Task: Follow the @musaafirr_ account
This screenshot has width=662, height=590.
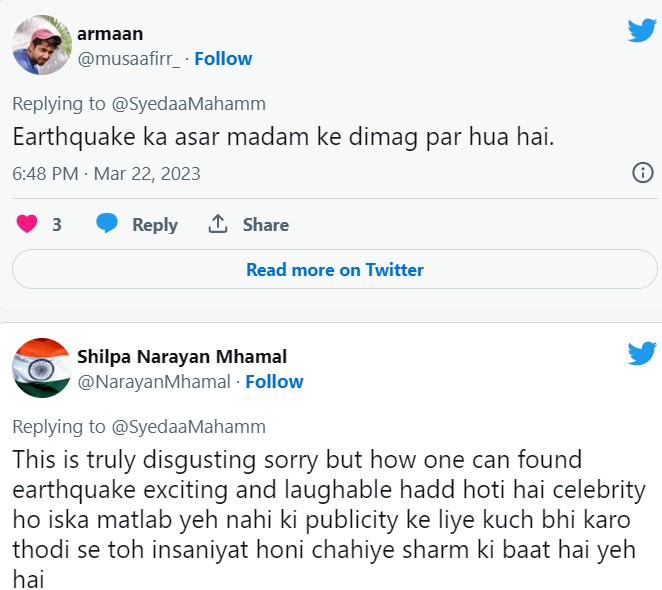Action: point(223,59)
